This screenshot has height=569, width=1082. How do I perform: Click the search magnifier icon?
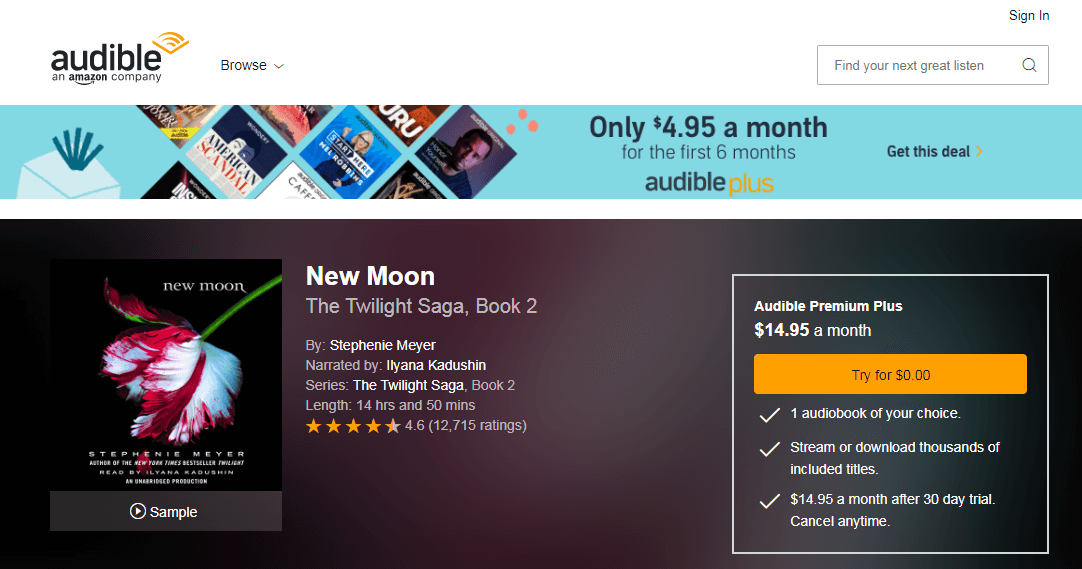pyautogui.click(x=1029, y=66)
